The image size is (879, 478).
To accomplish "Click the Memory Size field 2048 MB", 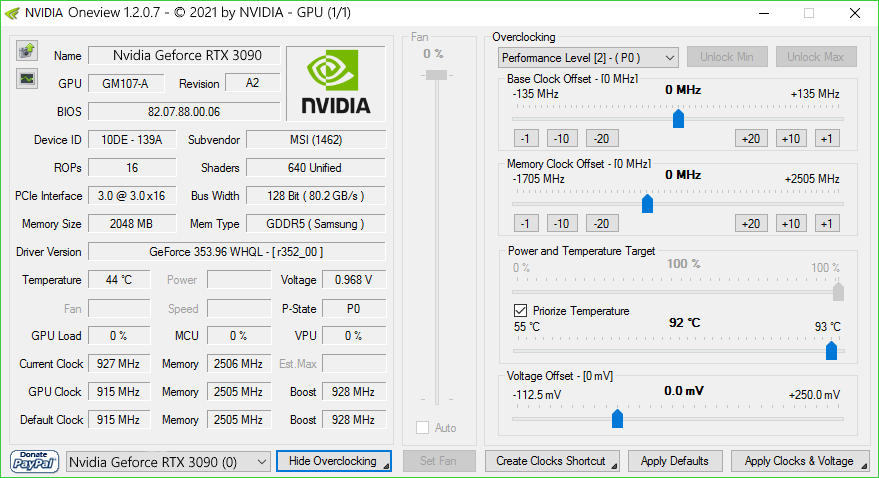I will point(132,224).
